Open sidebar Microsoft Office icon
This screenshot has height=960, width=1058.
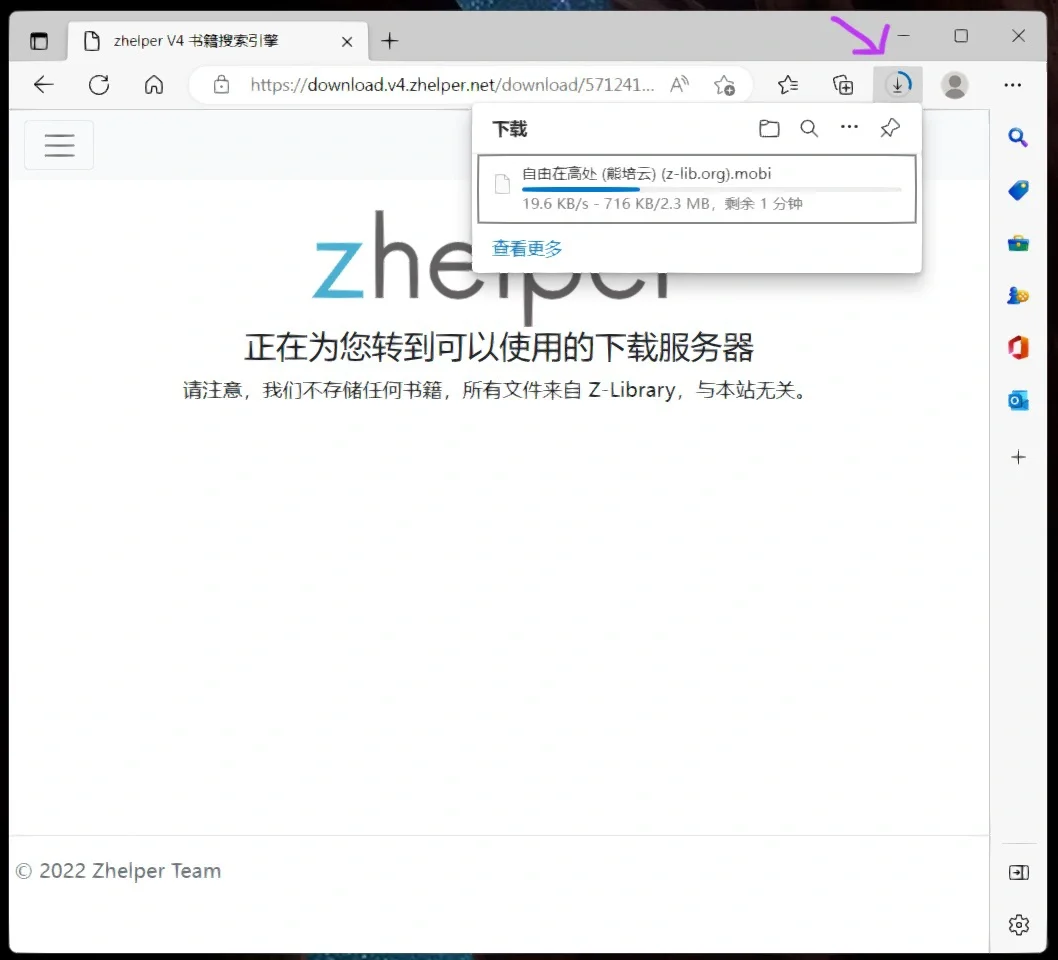tap(1018, 348)
